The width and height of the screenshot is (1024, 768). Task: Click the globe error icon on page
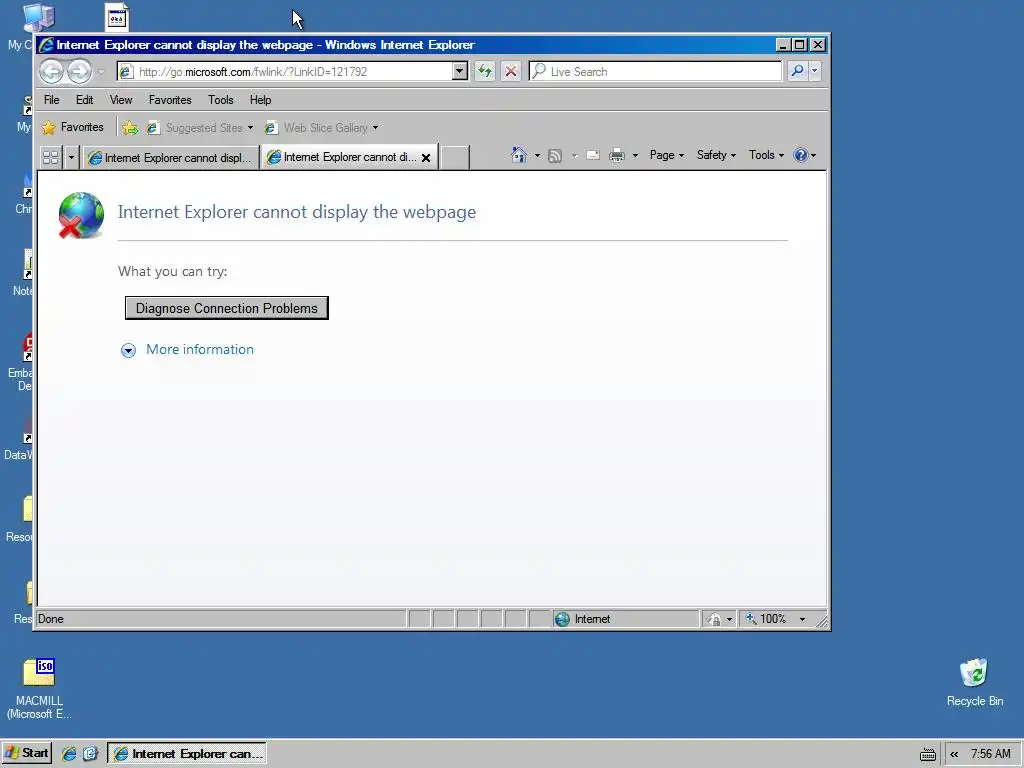click(81, 215)
